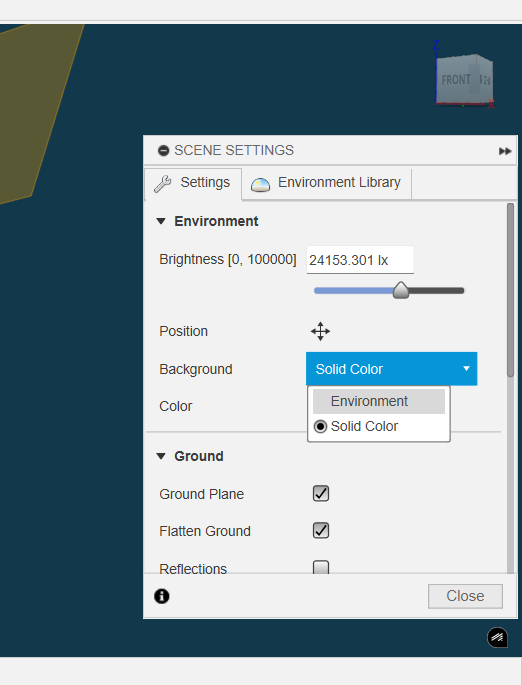The width and height of the screenshot is (522, 685).
Task: Open the info icon at dialog bottom
Action: click(x=162, y=596)
